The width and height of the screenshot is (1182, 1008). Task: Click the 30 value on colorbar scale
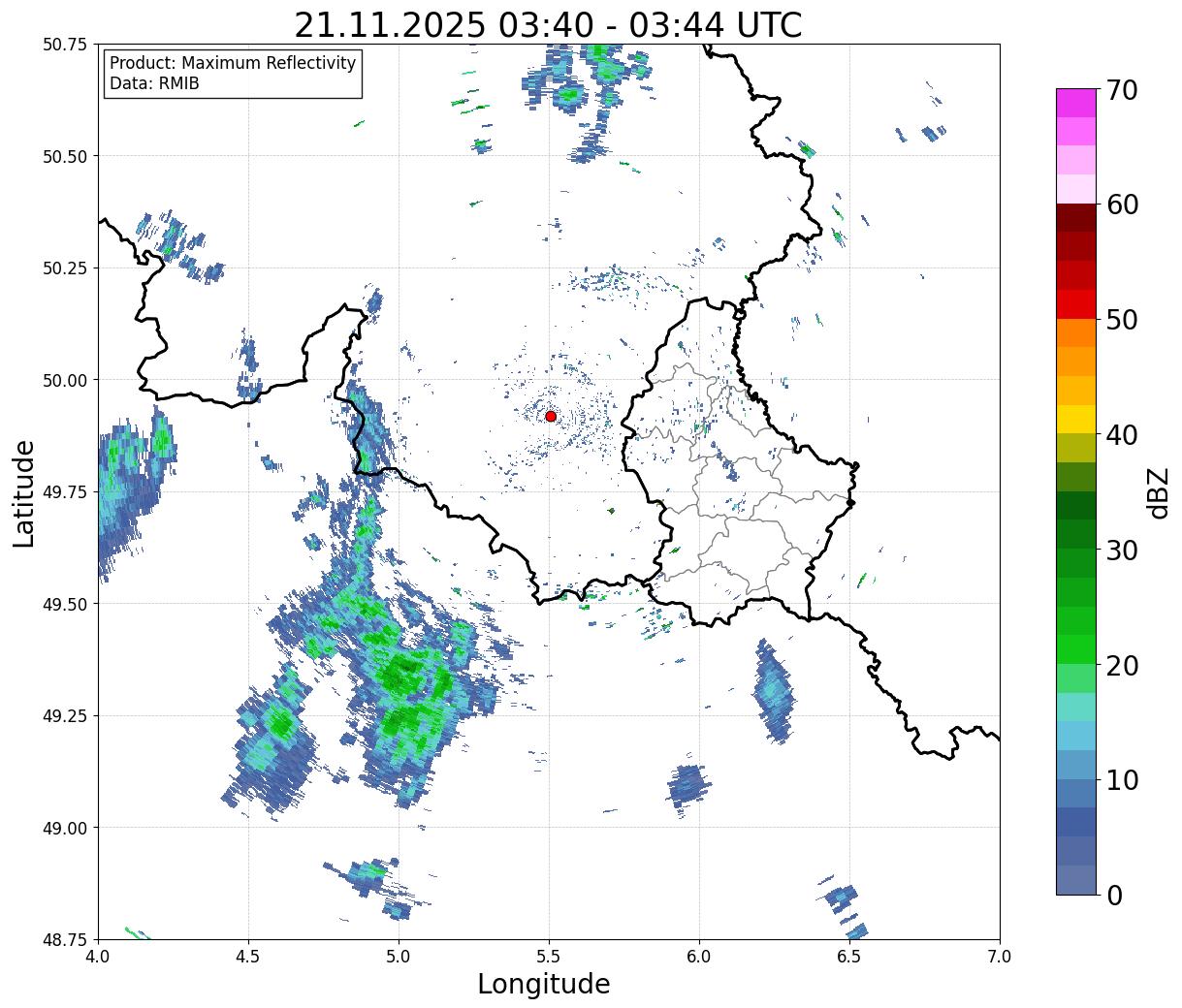[1121, 550]
